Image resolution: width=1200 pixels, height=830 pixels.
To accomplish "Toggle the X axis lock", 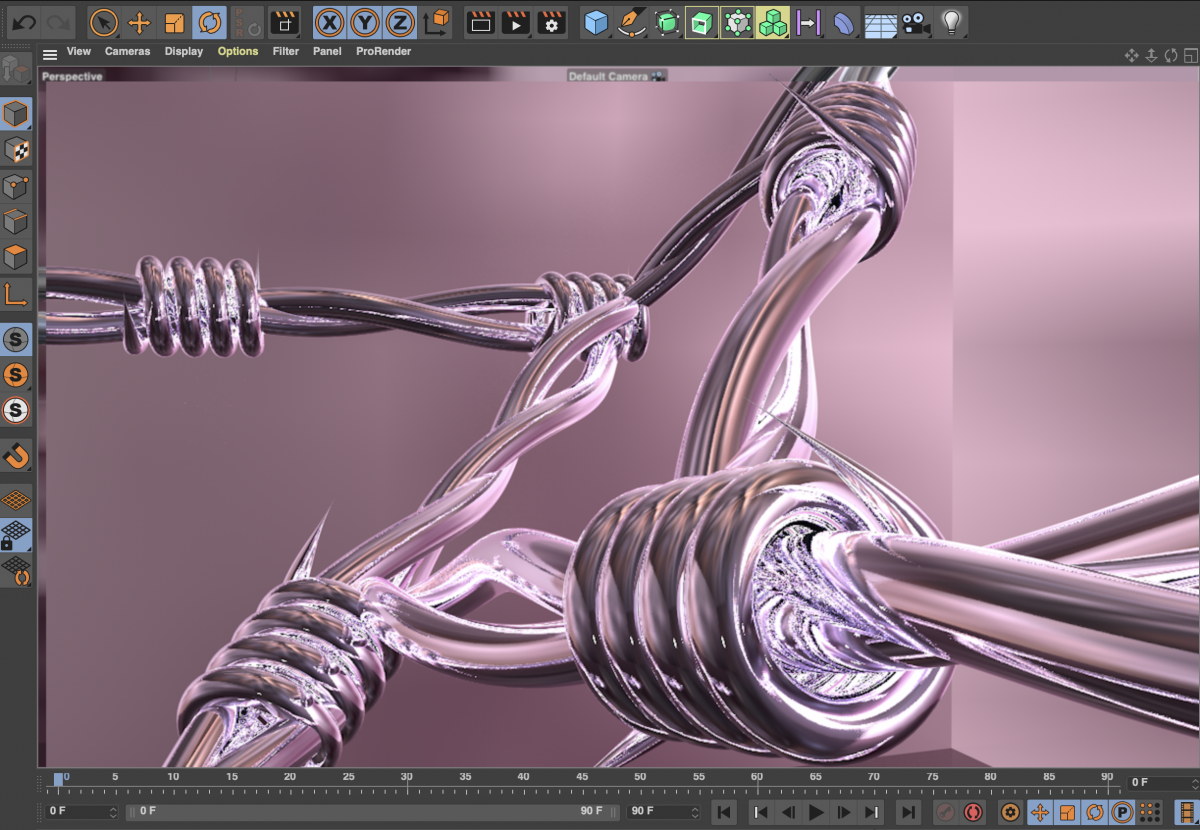I will click(x=328, y=22).
